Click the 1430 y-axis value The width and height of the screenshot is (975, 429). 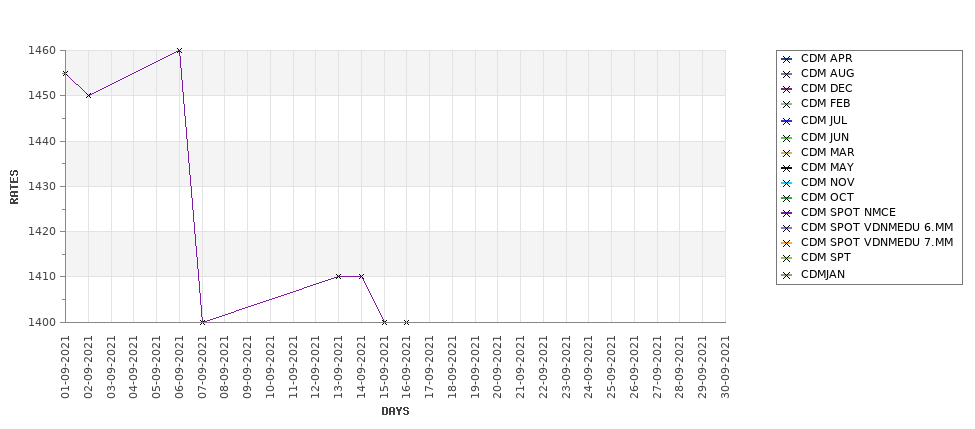42,186
